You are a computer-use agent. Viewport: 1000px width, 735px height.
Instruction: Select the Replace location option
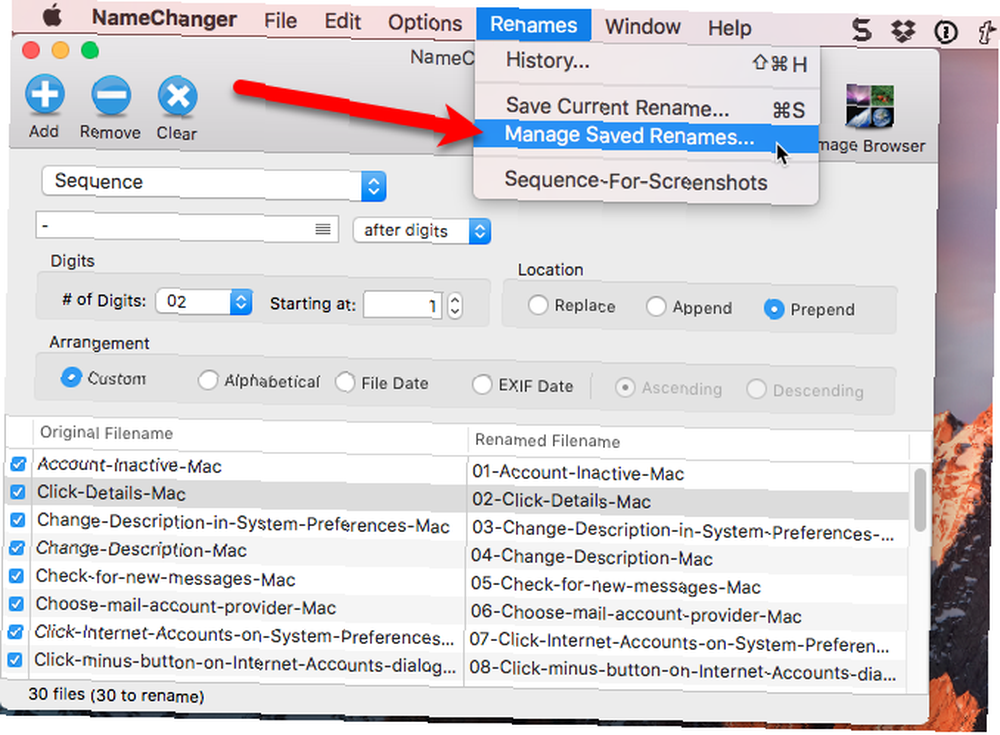tap(538, 305)
